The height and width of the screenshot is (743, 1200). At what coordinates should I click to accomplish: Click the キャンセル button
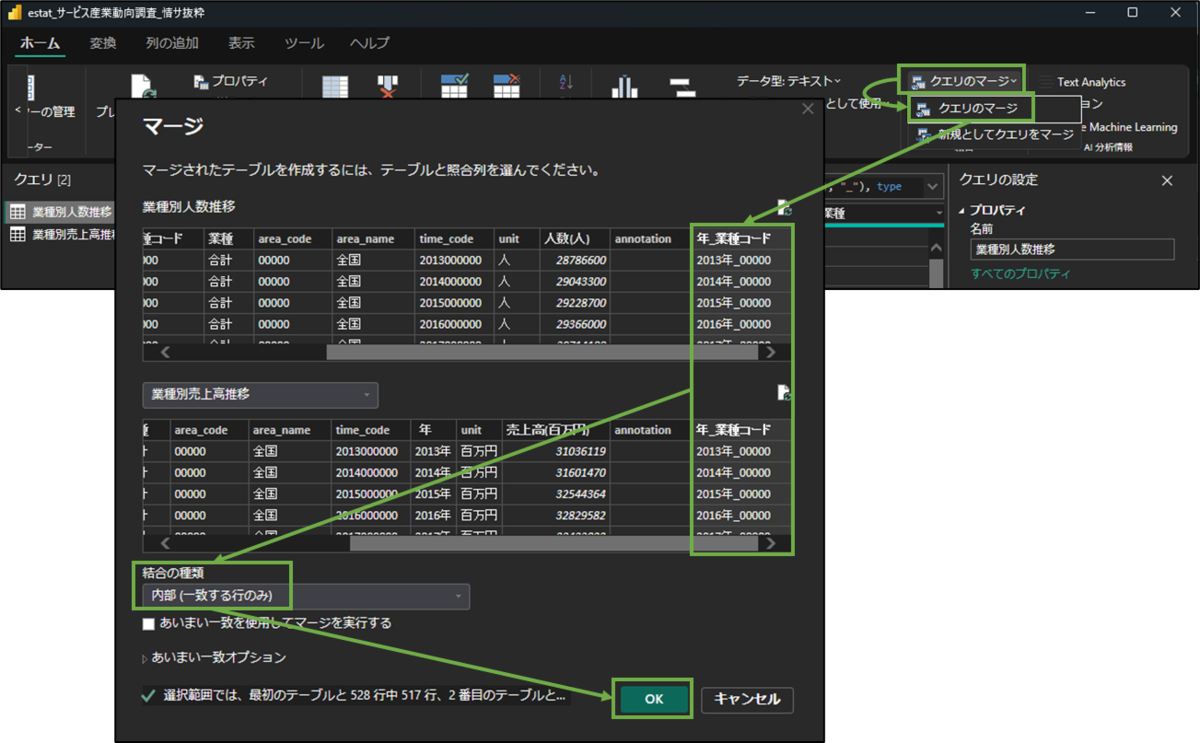coord(748,699)
